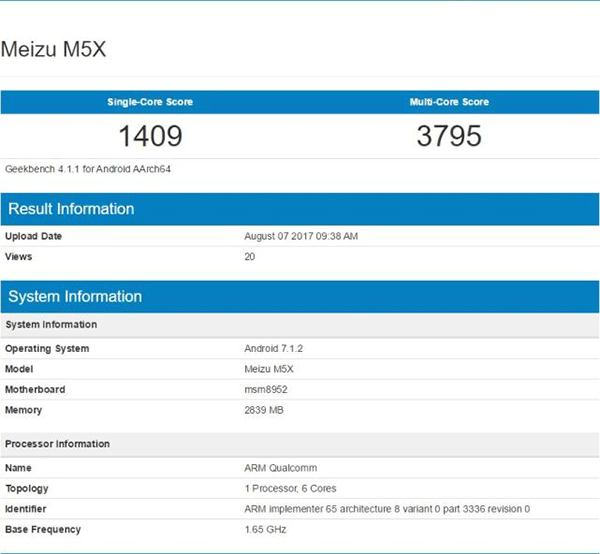Click the Meizu M5X page title
Screen dimensions: 600x554
tap(53, 49)
